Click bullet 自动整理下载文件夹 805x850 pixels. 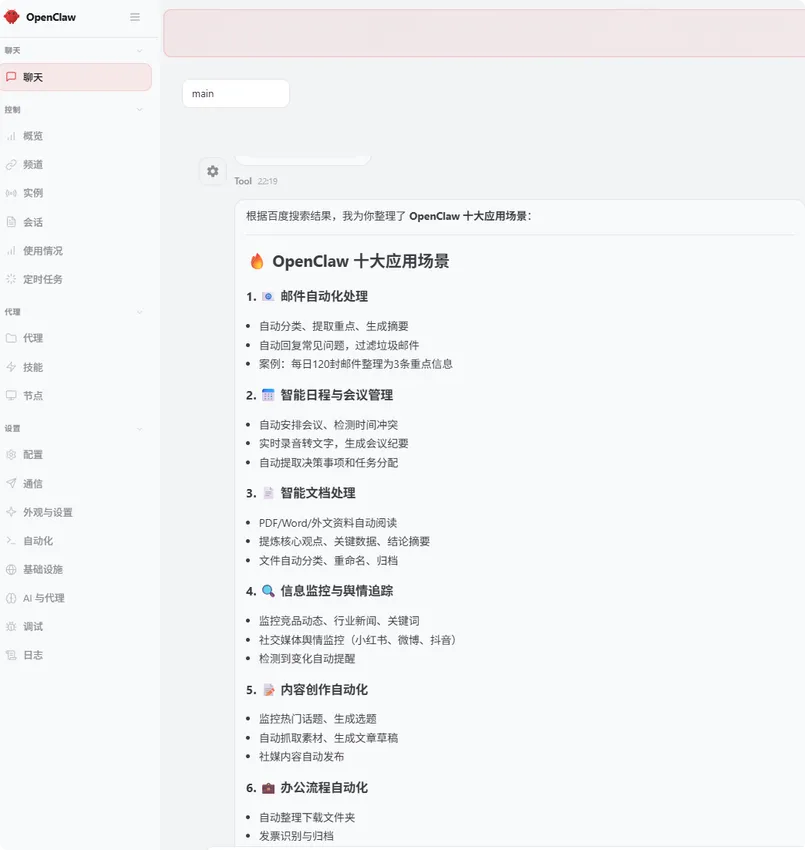coord(307,817)
